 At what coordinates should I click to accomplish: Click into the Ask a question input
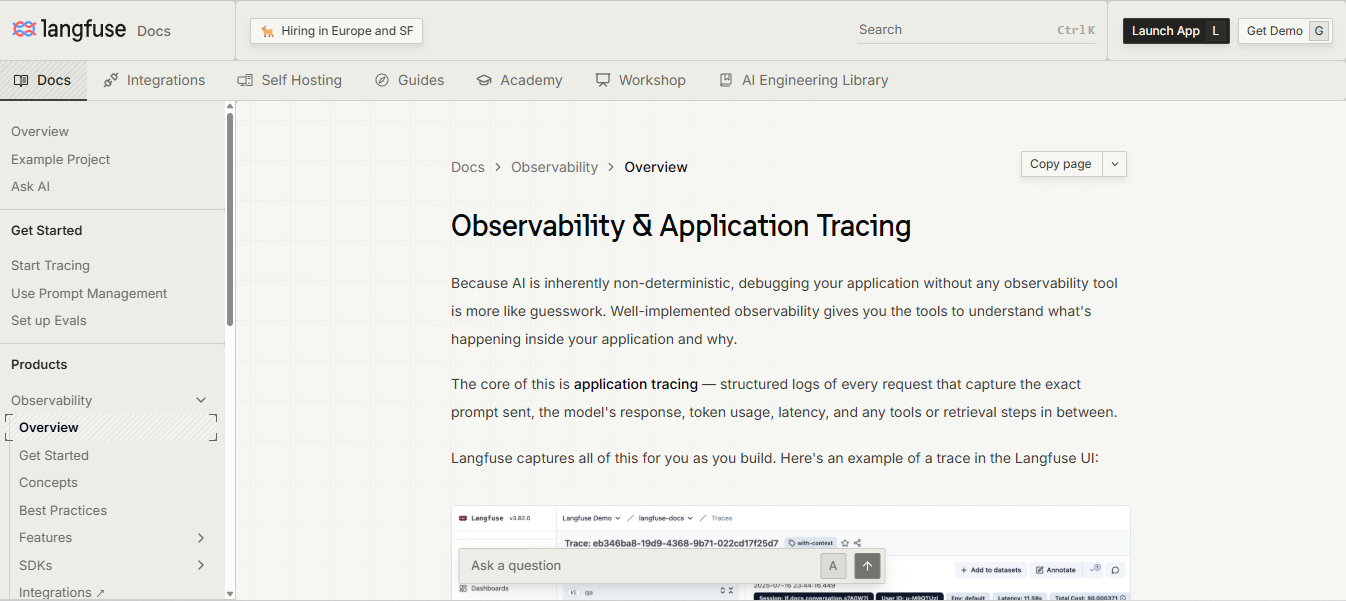[x=640, y=566]
